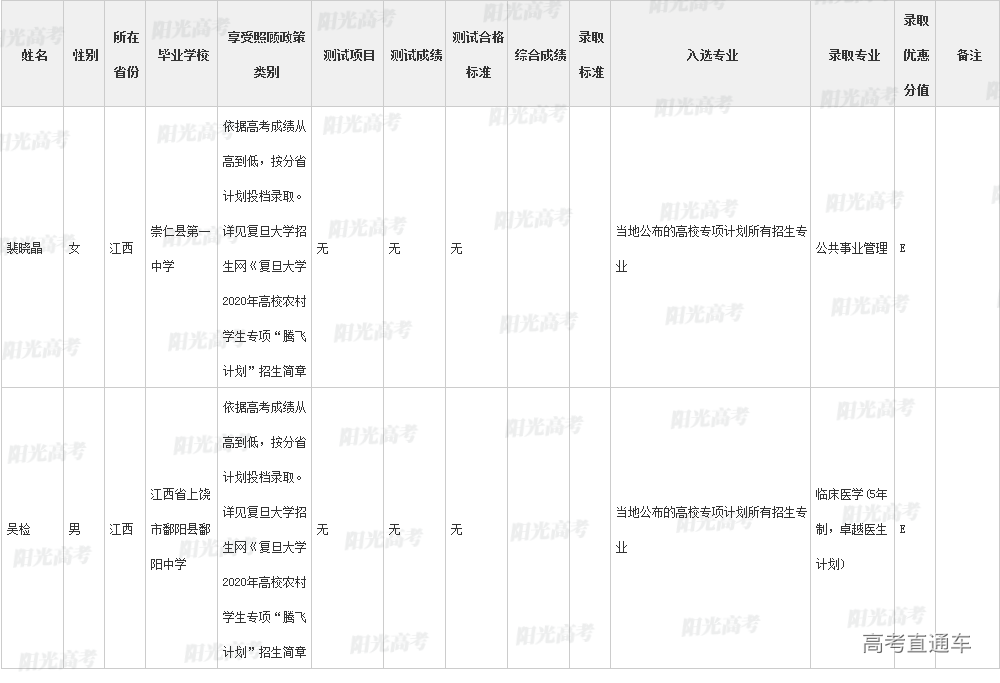This screenshot has width=1000, height=683.
Task: Select the 临床医学 admitted major cell
Action: coord(851,529)
